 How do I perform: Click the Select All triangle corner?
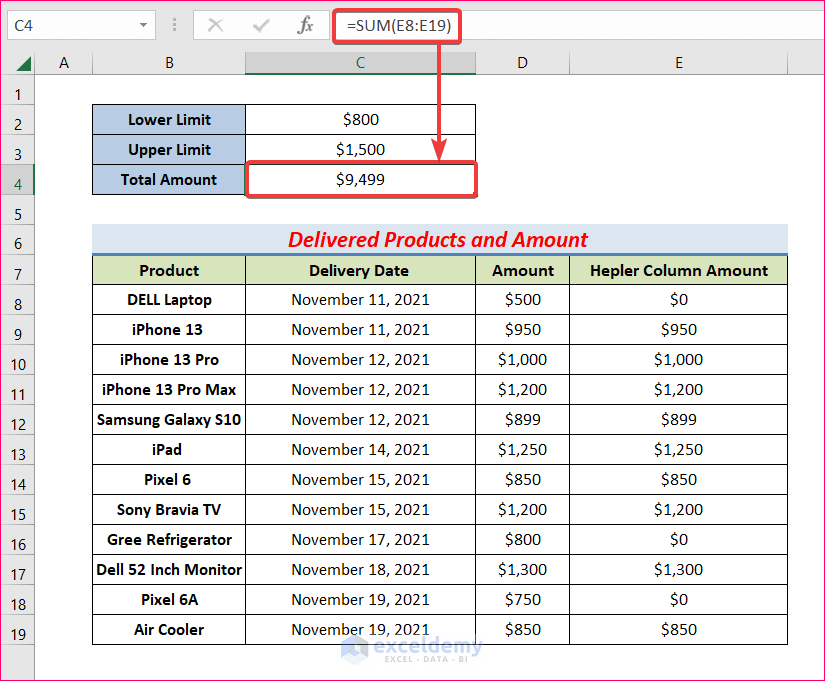tap(22, 63)
